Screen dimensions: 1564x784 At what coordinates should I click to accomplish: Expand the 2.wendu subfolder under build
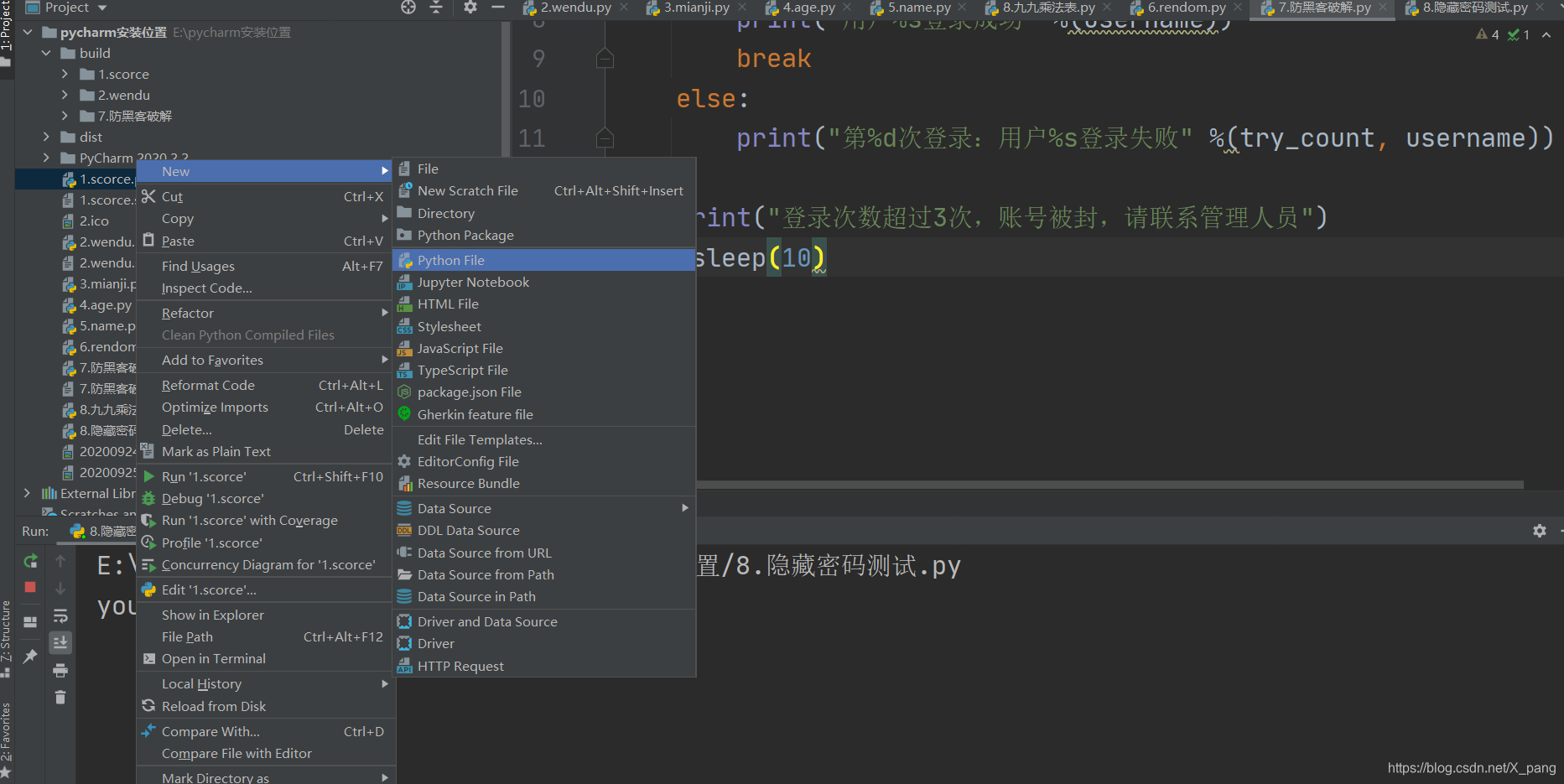click(65, 95)
